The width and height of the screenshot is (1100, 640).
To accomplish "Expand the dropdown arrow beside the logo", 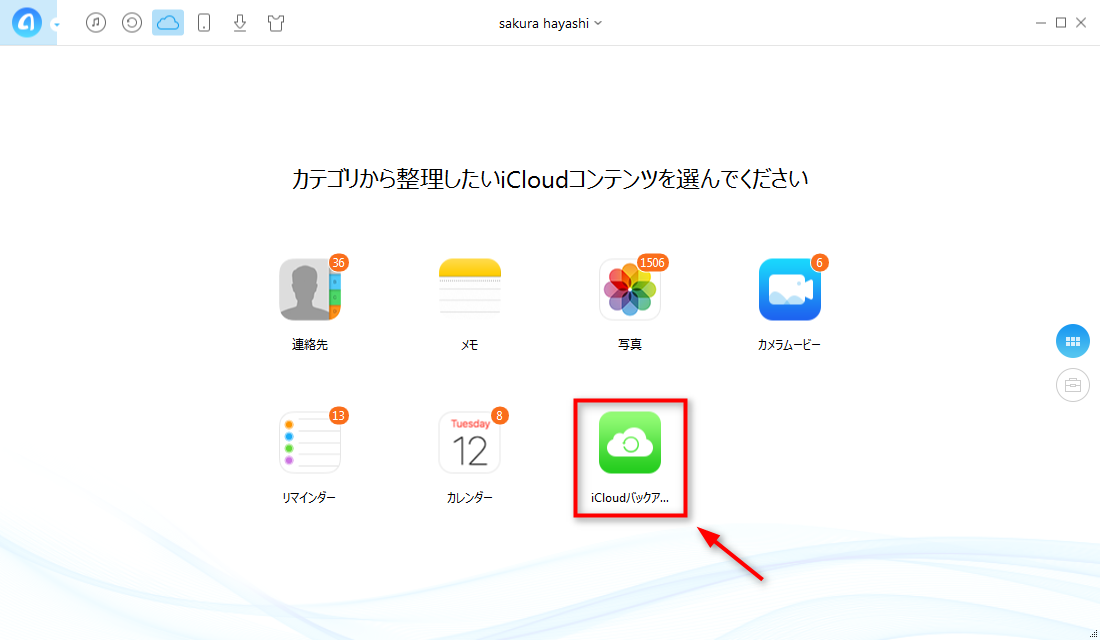I will click(56, 25).
